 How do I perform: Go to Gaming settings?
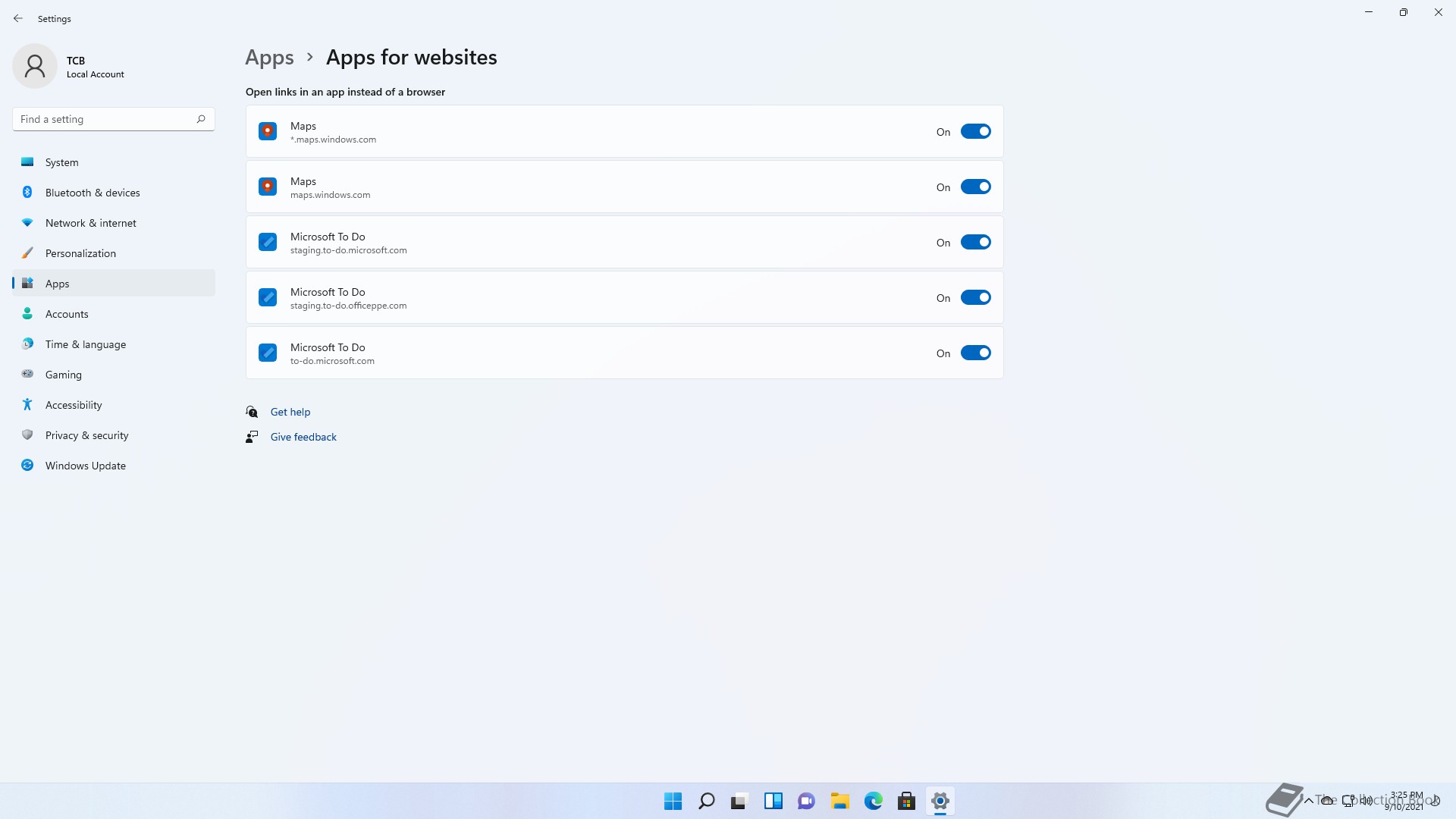[114, 375]
